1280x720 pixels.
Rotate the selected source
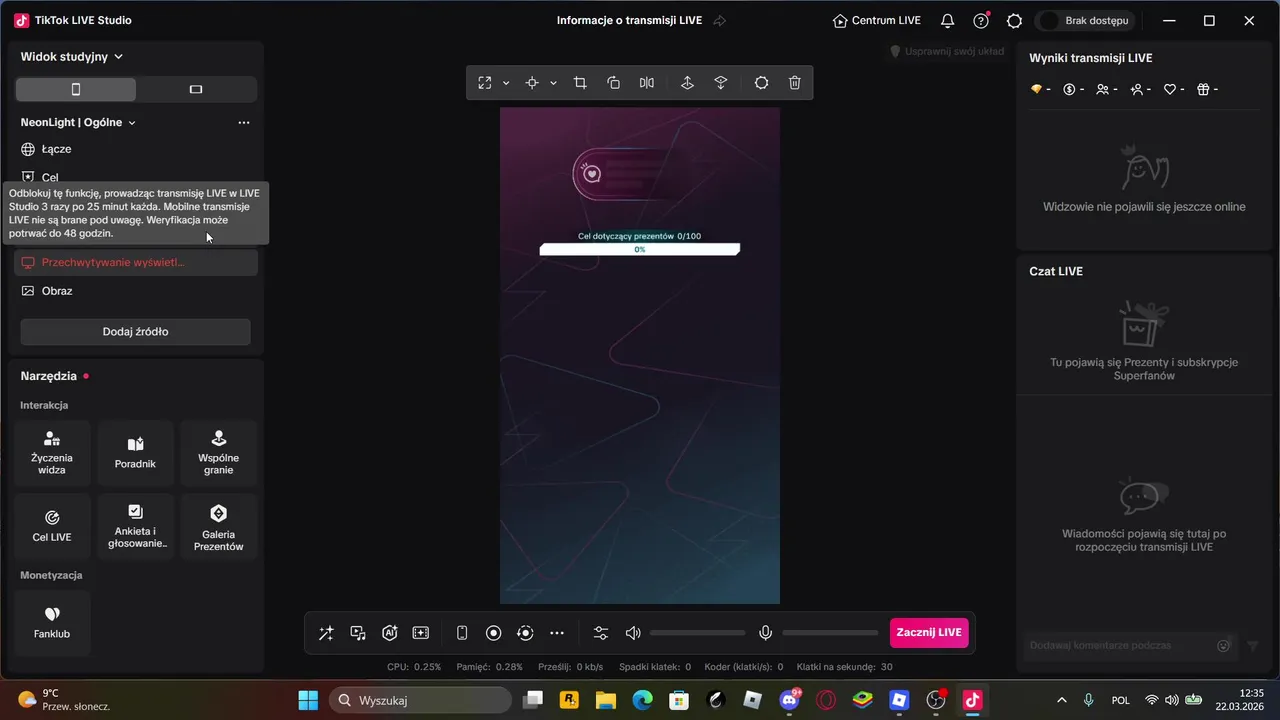click(x=614, y=83)
